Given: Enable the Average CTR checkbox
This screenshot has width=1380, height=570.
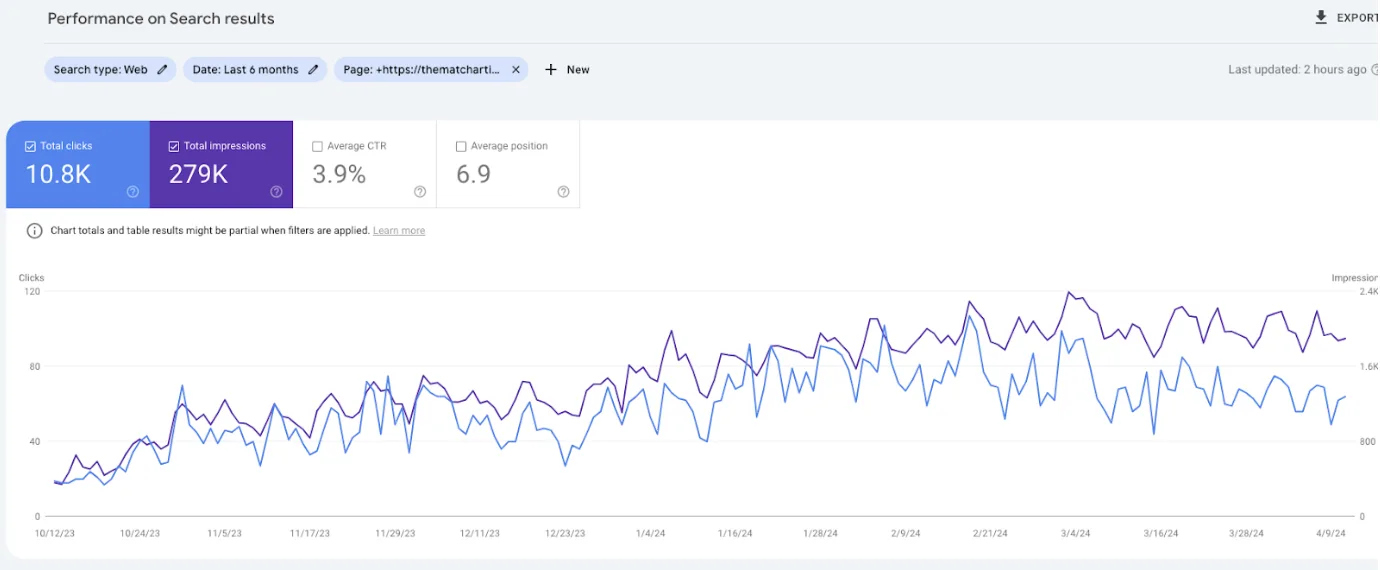Looking at the screenshot, I should pos(317,147).
